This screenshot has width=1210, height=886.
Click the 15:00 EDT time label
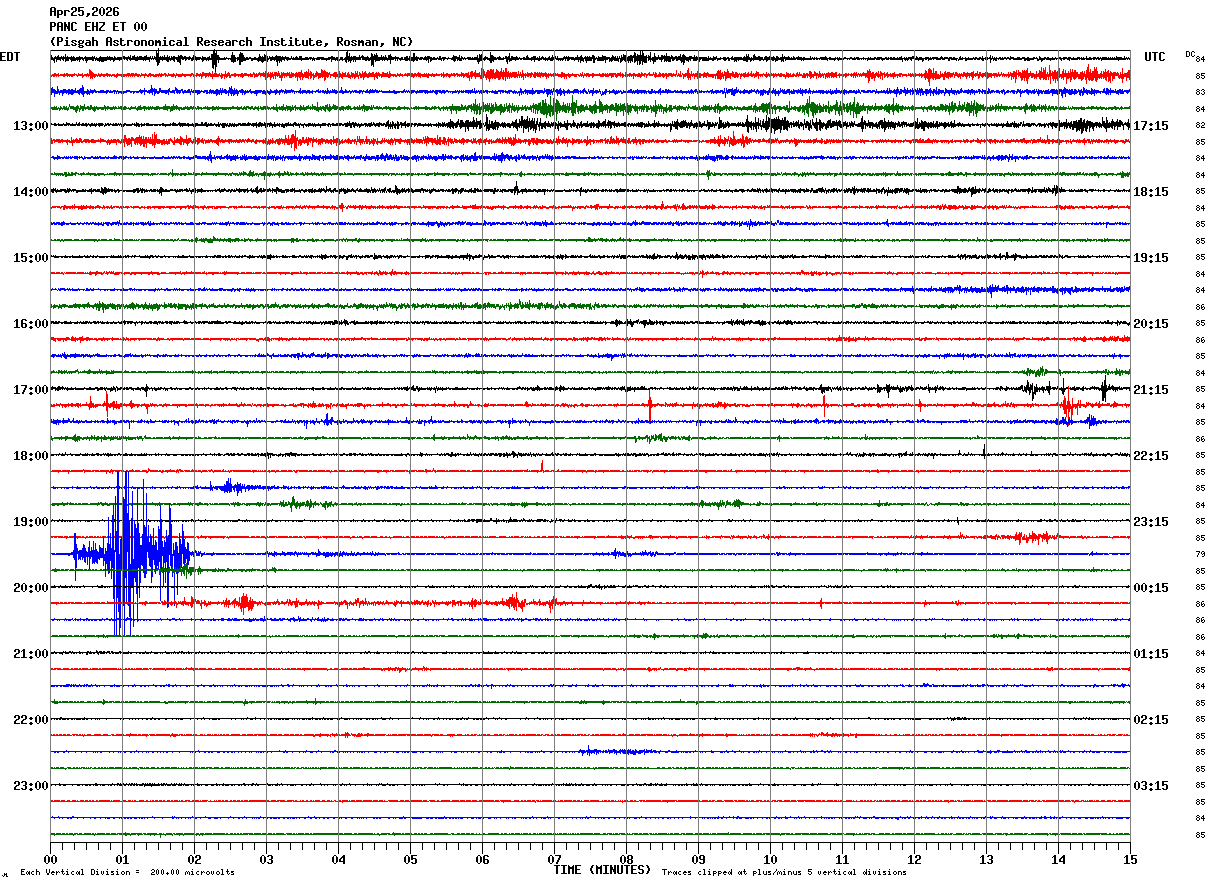click(31, 258)
